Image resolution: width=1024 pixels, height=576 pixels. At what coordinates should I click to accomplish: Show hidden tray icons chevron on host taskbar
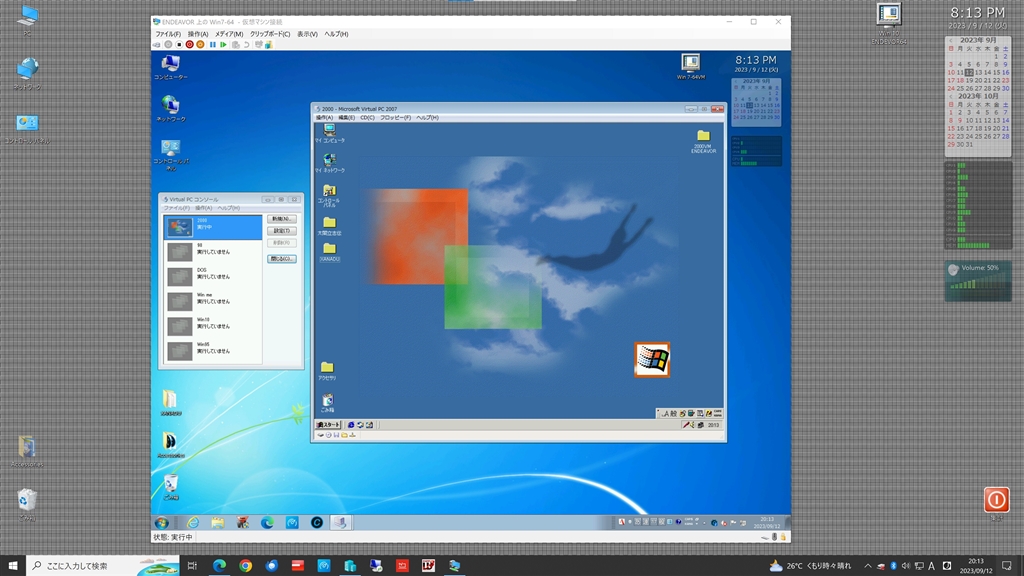pos(867,566)
